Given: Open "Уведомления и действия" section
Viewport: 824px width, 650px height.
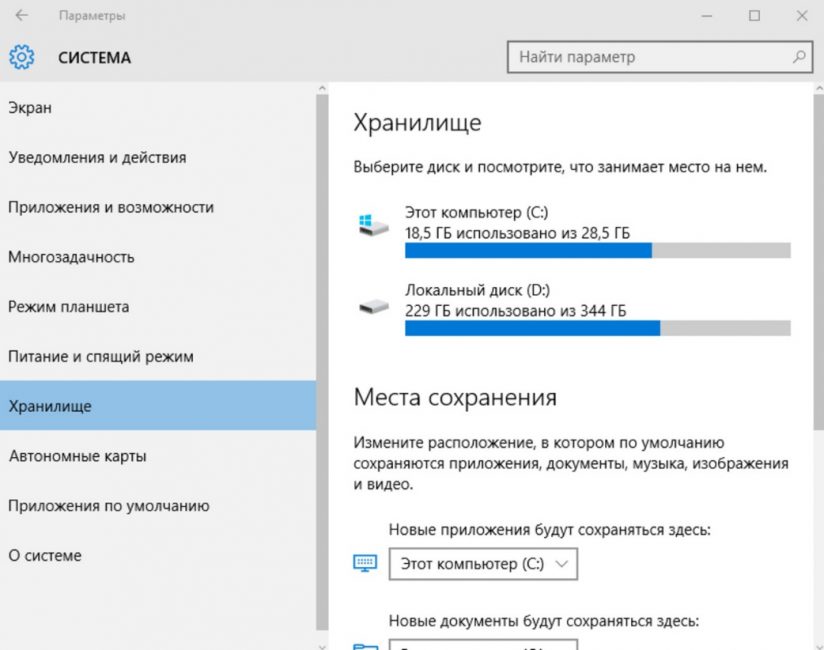Looking at the screenshot, I should coord(158,157).
